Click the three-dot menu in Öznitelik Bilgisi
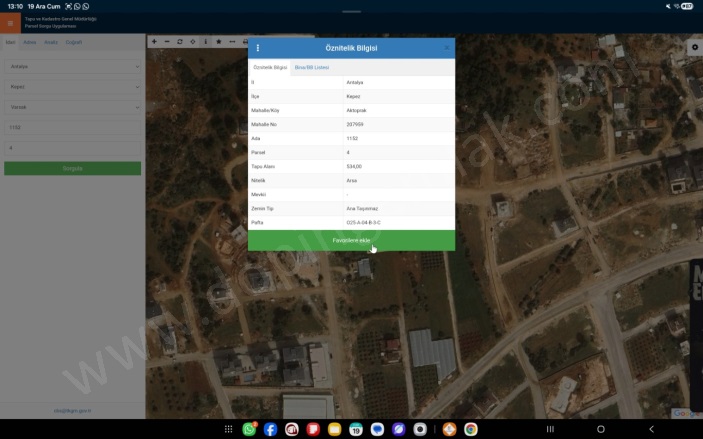 (x=258, y=48)
